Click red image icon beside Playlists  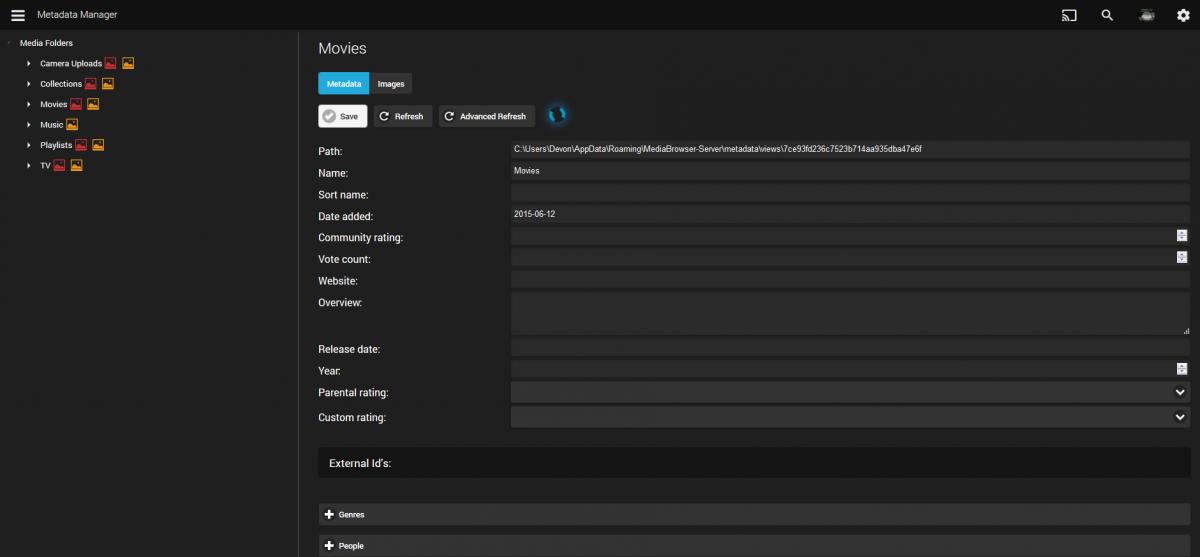click(82, 145)
